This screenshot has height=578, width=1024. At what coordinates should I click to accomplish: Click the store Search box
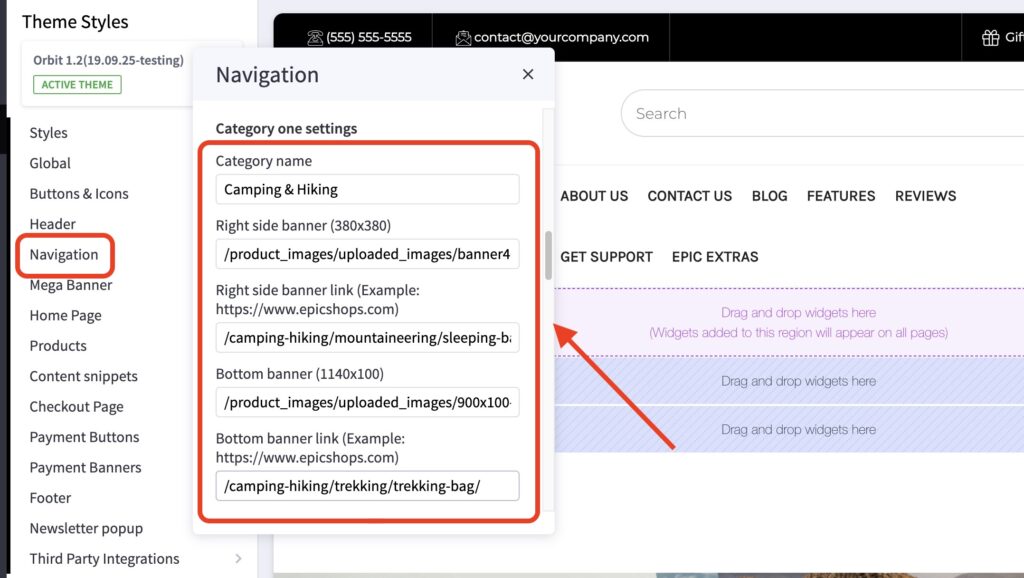(x=820, y=114)
